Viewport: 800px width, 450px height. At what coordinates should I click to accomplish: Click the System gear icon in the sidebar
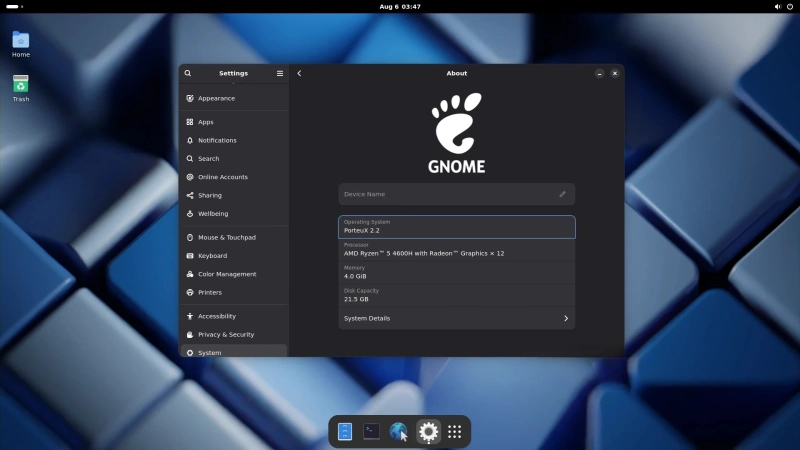click(x=190, y=353)
